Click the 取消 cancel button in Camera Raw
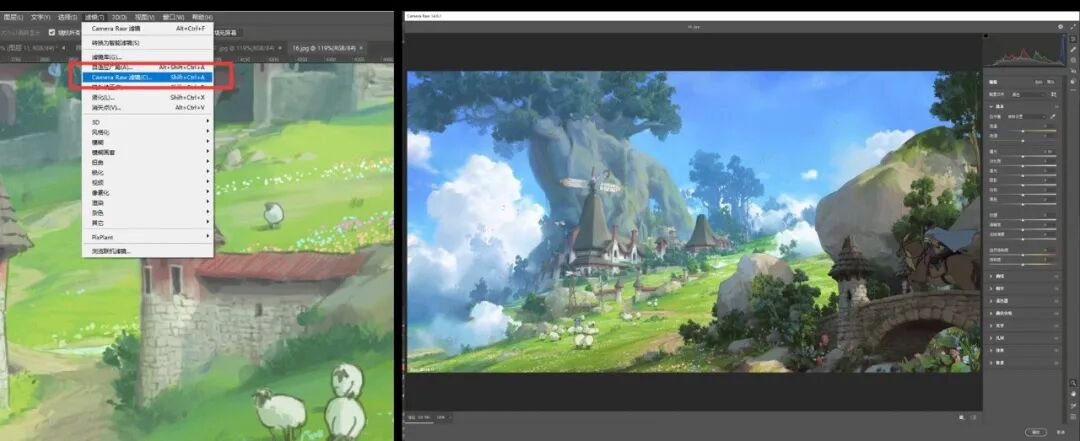This screenshot has height=441, width=1080. coord(1061,431)
